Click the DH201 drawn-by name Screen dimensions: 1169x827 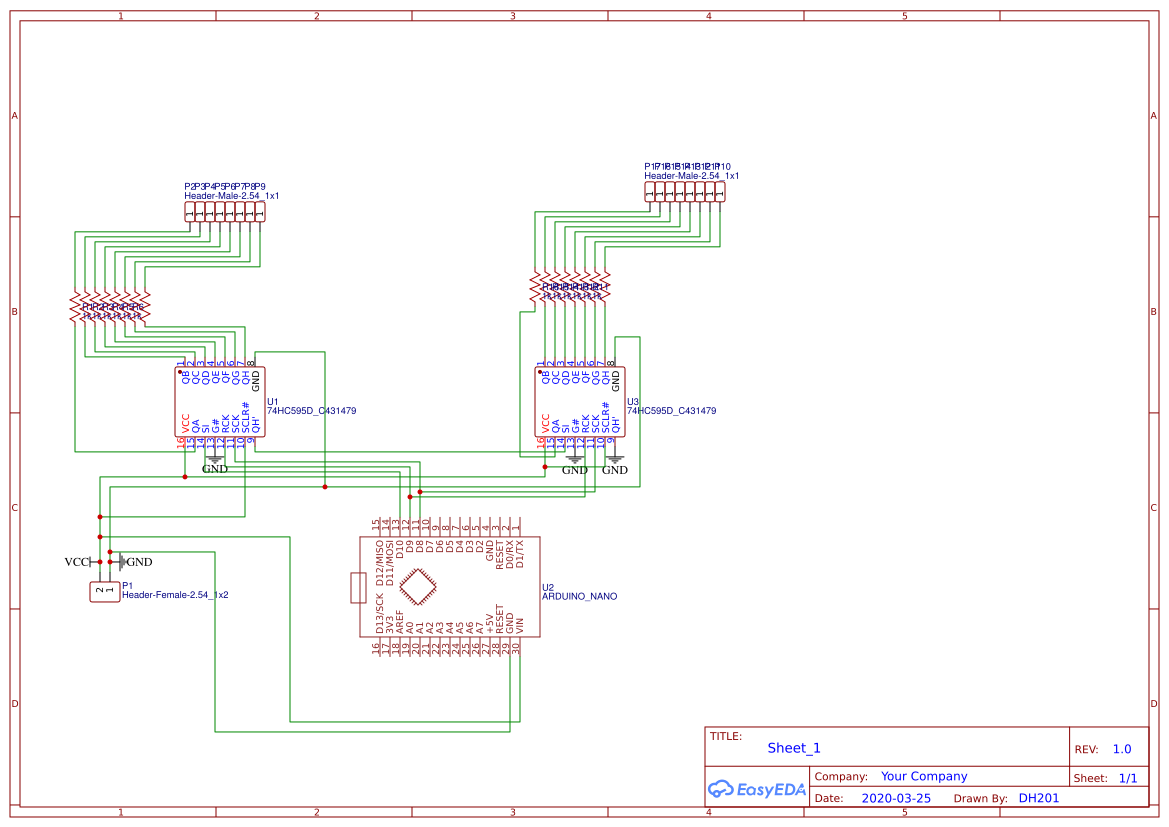coord(1041,797)
